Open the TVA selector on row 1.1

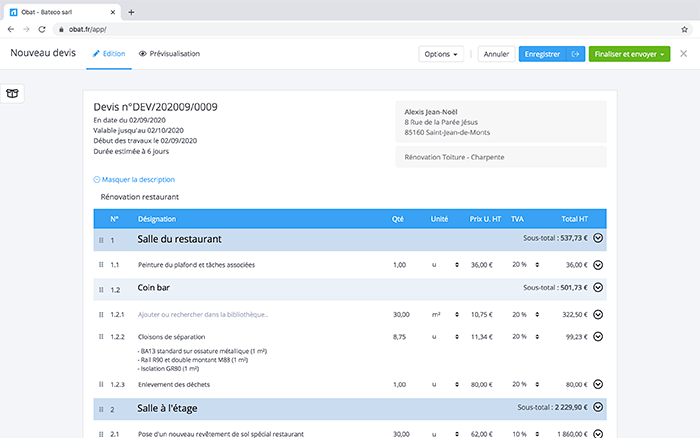point(537,265)
